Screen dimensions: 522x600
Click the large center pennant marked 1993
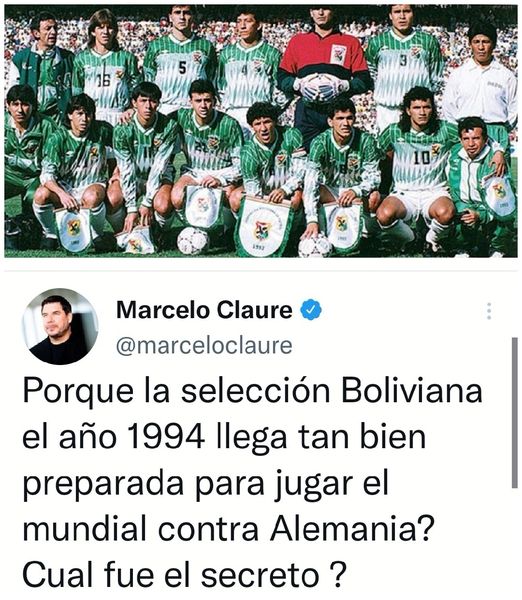pos(263,227)
